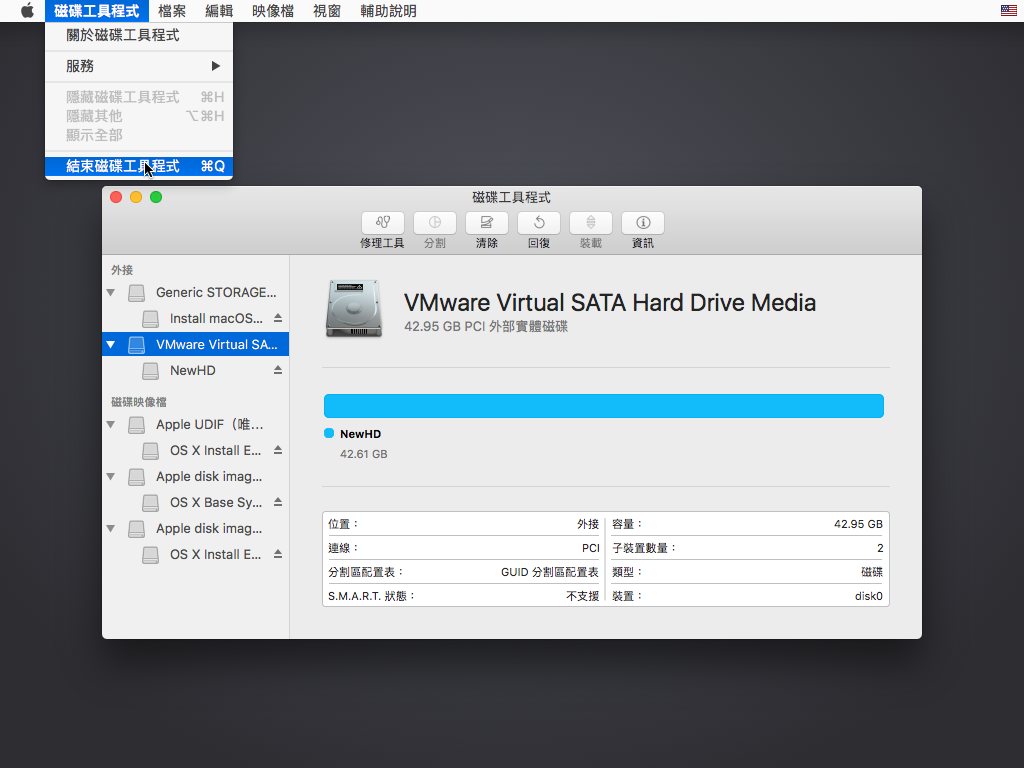This screenshot has height=768, width=1024.
Task: Select NewHD volume in sidebar
Action: 195,370
